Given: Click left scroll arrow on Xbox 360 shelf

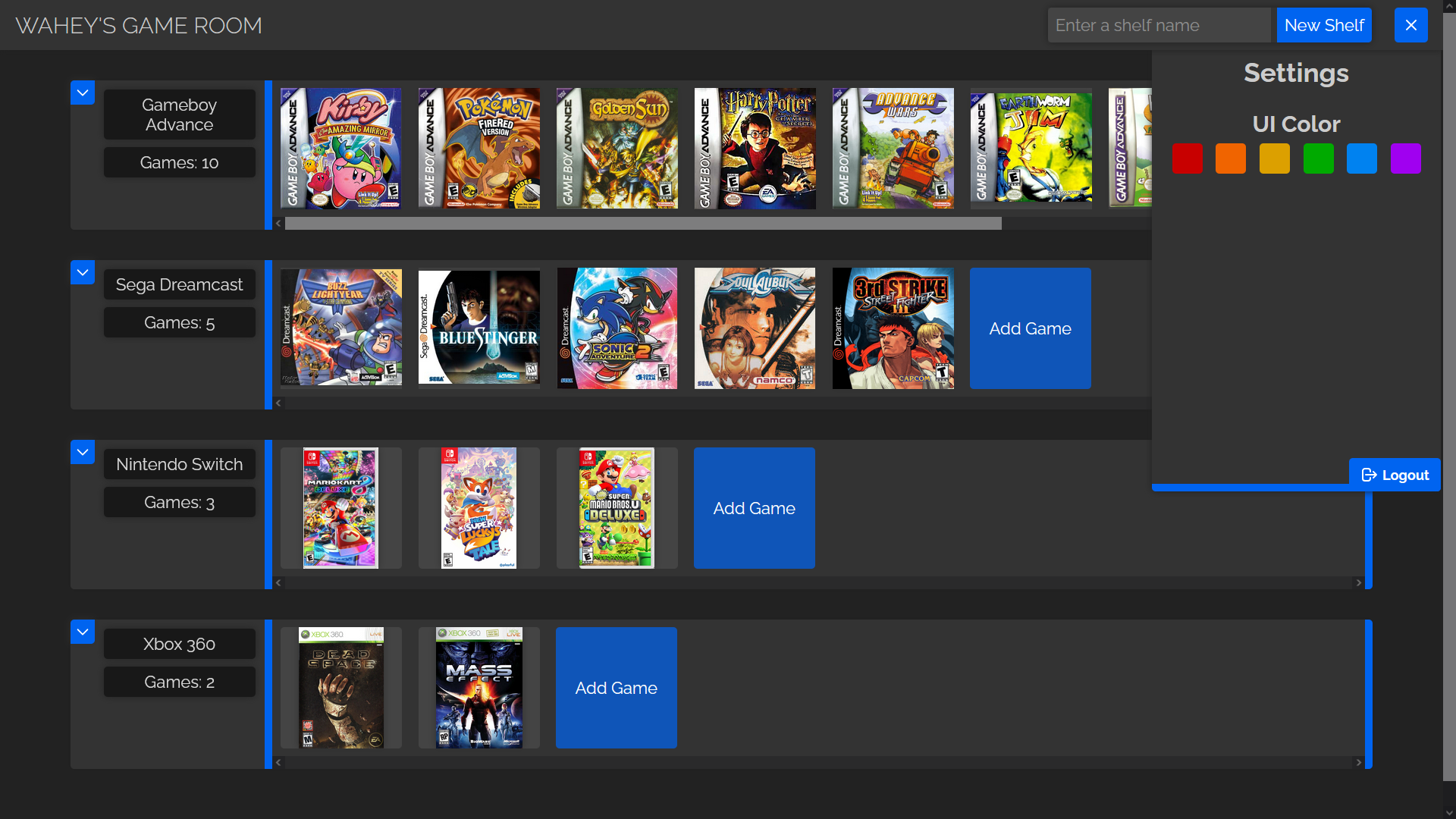Looking at the screenshot, I should click(278, 762).
